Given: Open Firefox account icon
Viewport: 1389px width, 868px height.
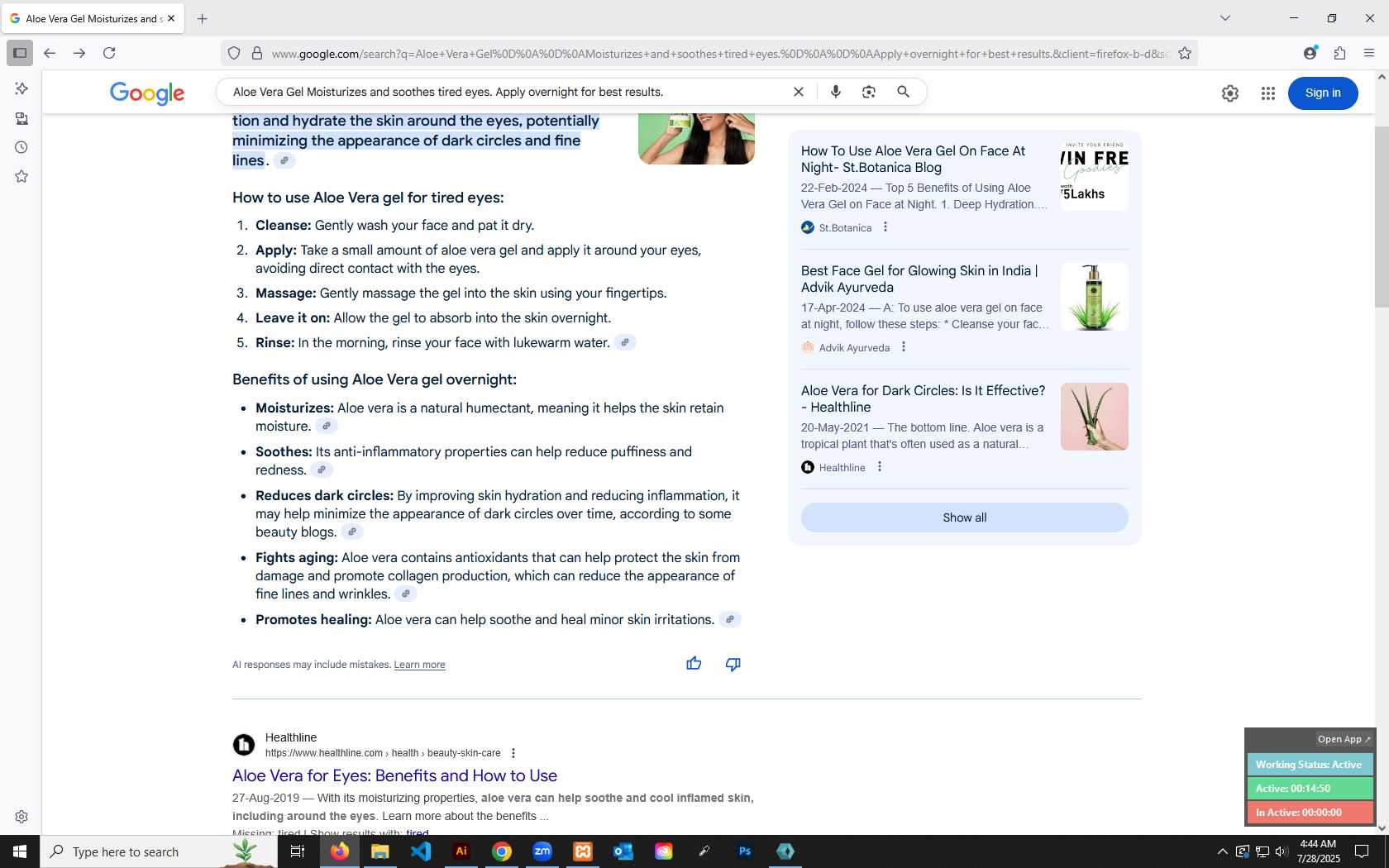Looking at the screenshot, I should pyautogui.click(x=1310, y=53).
